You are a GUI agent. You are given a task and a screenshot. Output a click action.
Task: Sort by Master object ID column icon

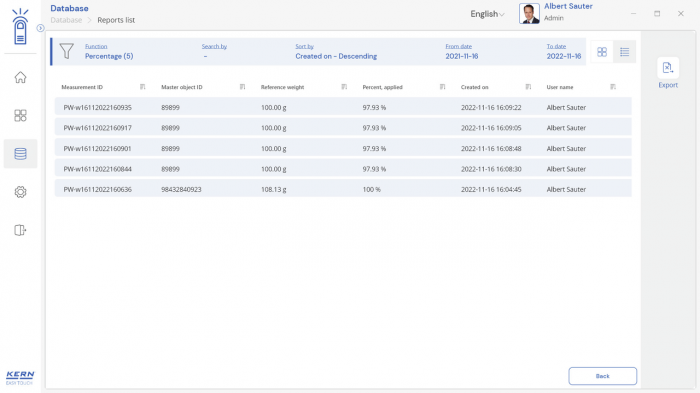[242, 87]
